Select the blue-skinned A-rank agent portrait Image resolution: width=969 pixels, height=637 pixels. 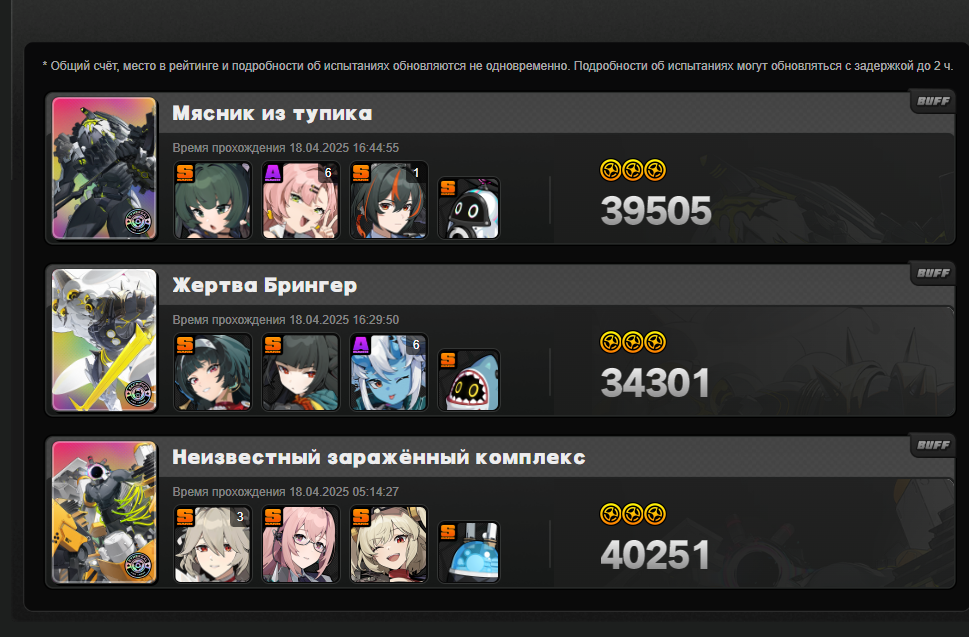388,372
